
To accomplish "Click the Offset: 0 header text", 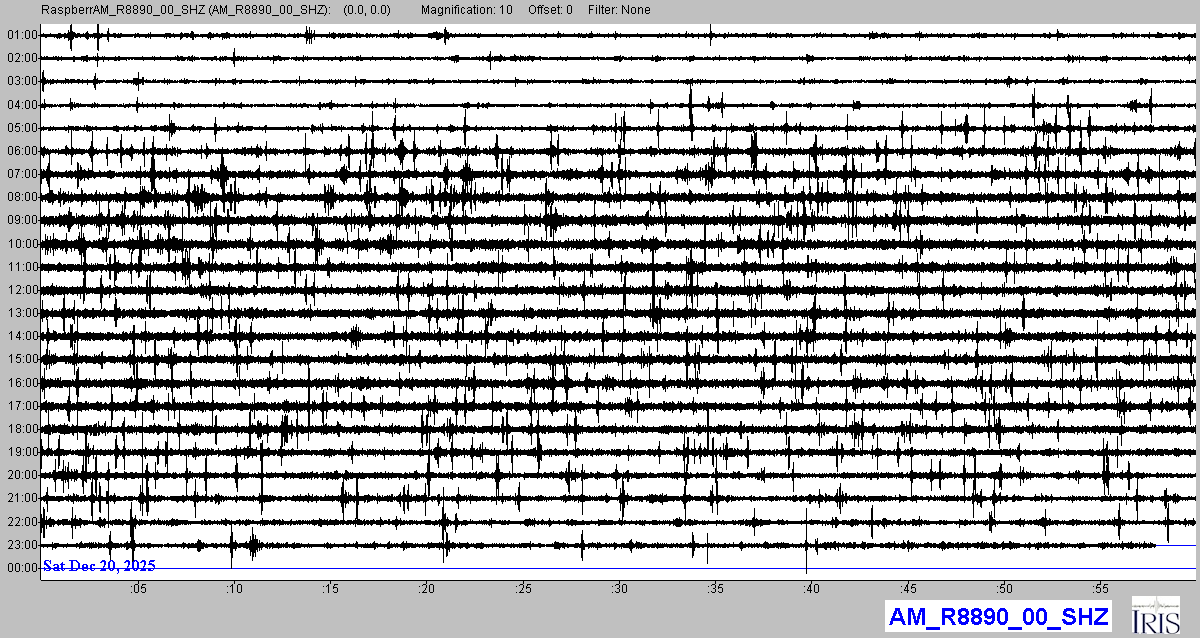I will (550, 10).
